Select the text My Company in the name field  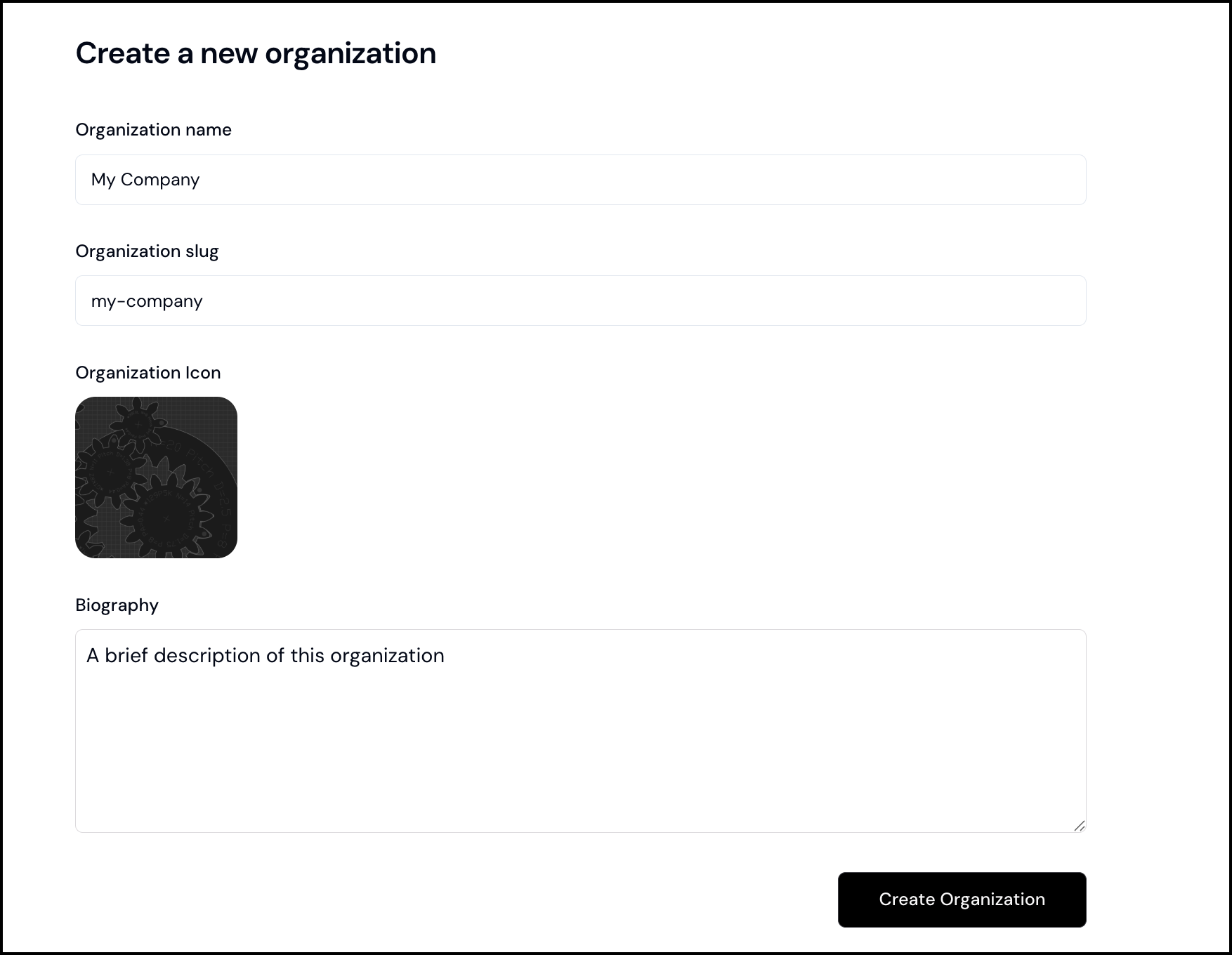pos(145,180)
